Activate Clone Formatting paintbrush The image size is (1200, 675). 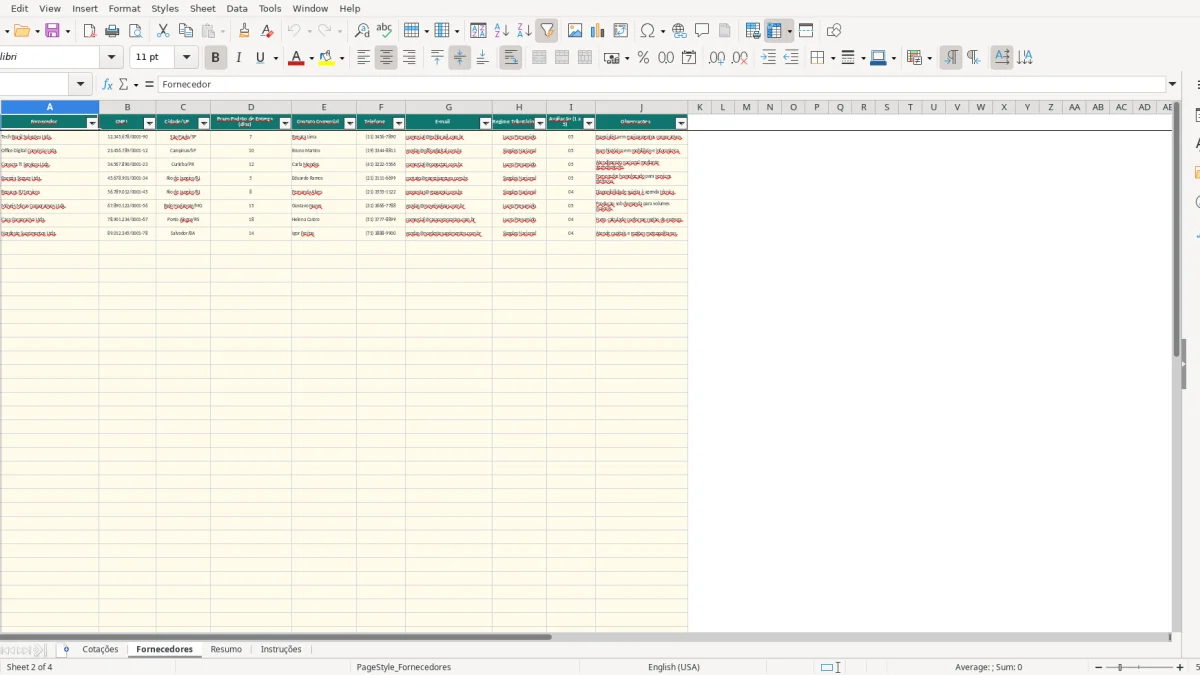244,31
